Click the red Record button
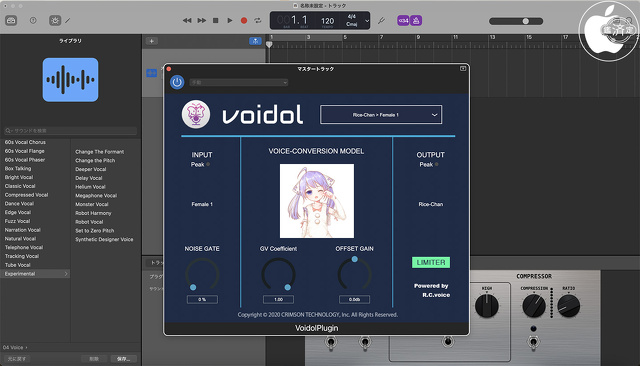 tap(244, 20)
